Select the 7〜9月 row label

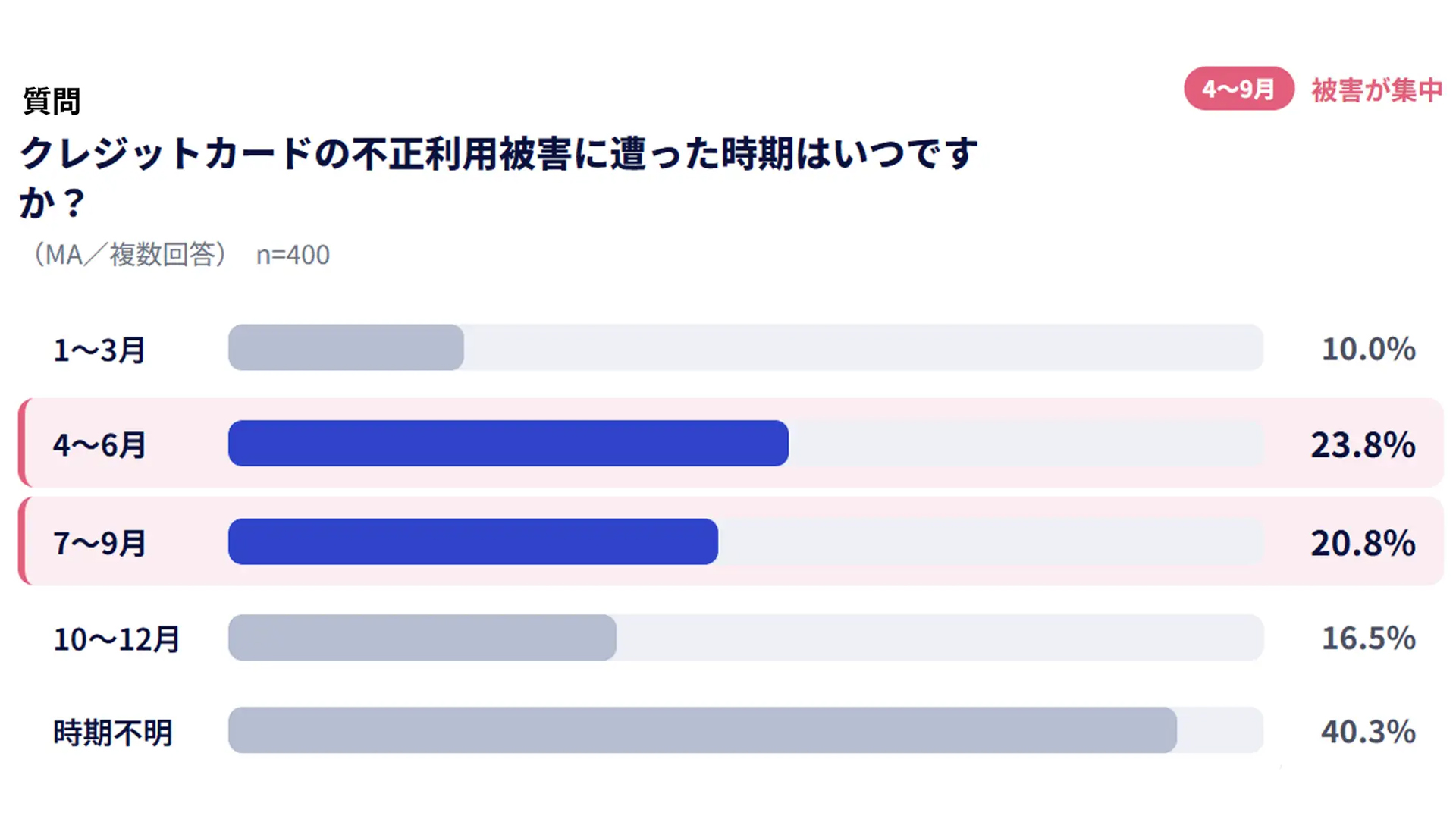coord(99,543)
